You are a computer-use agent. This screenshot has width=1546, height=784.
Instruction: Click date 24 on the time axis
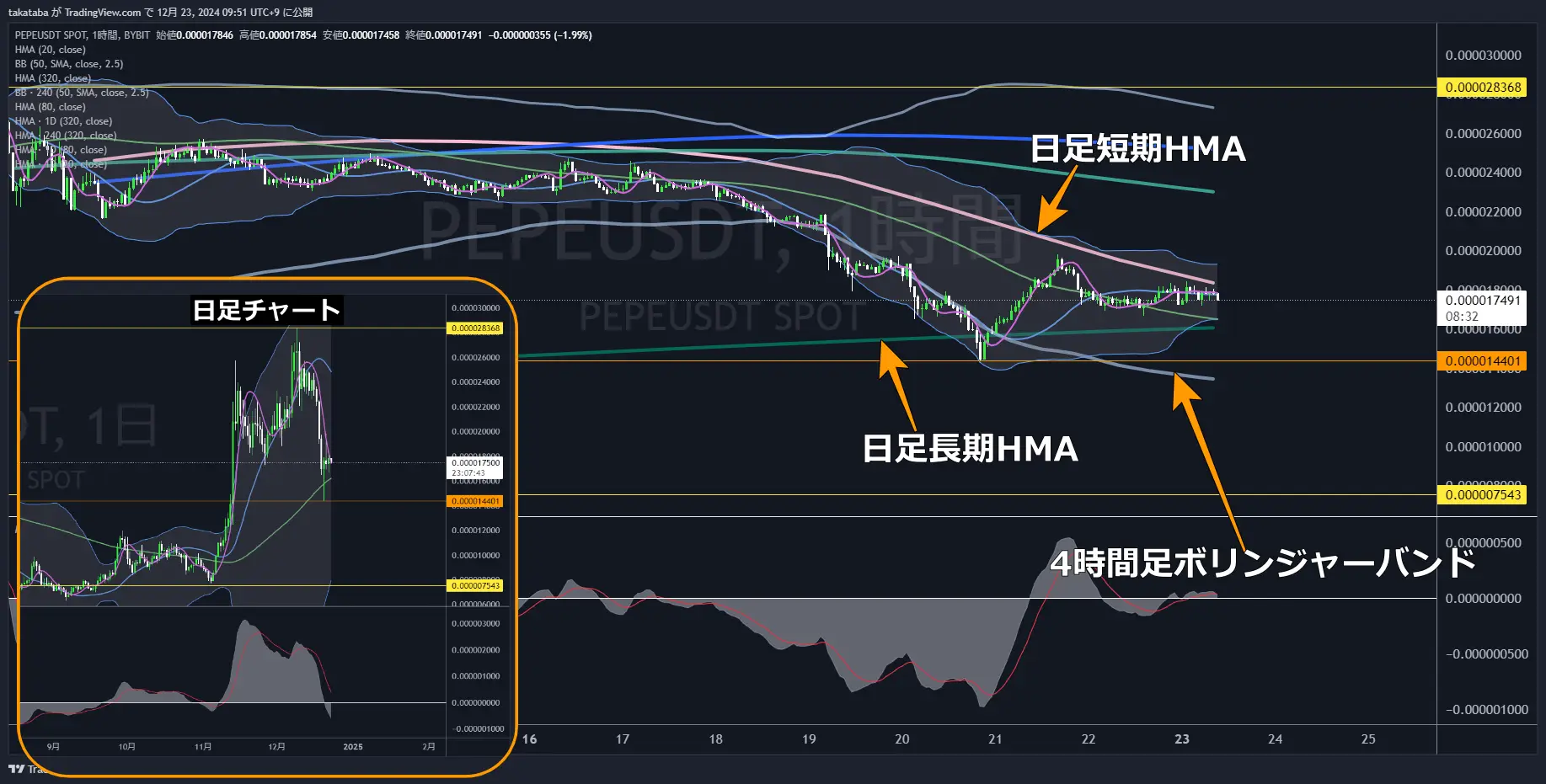pos(1275,739)
